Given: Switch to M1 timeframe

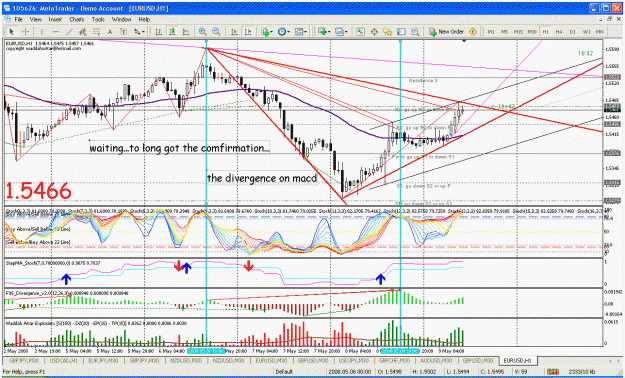Looking at the screenshot, I should pos(491,32).
